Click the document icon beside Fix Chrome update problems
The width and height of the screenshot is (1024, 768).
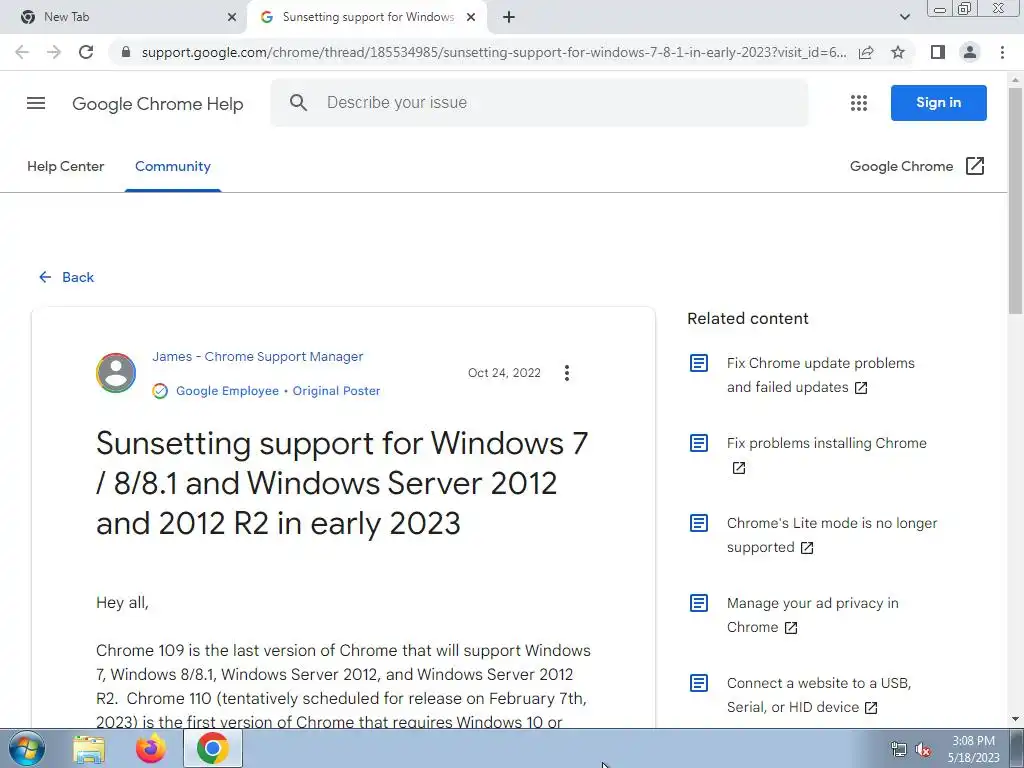tap(699, 363)
